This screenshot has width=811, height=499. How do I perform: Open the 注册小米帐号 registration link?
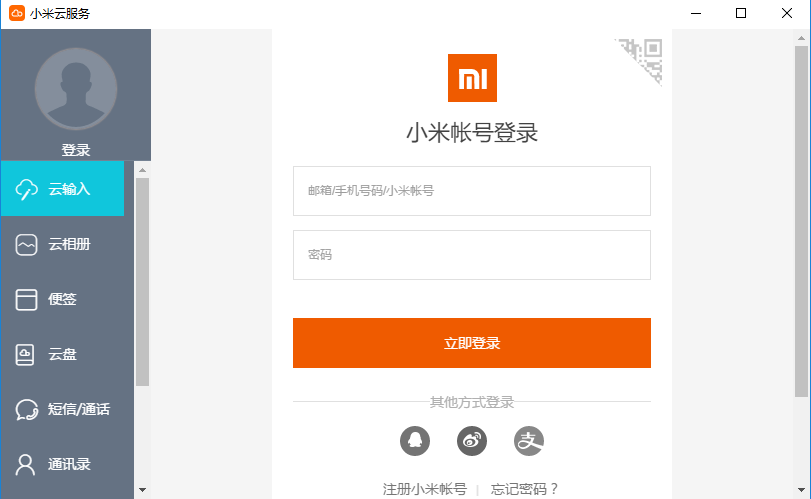click(425, 489)
